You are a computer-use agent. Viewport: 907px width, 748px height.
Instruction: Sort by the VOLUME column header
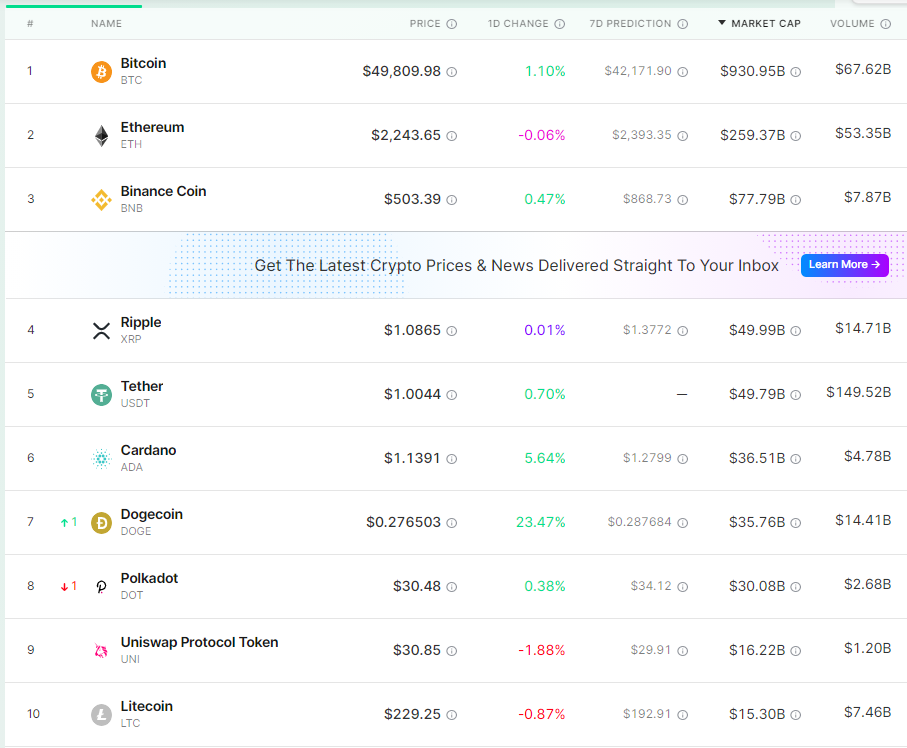853,24
